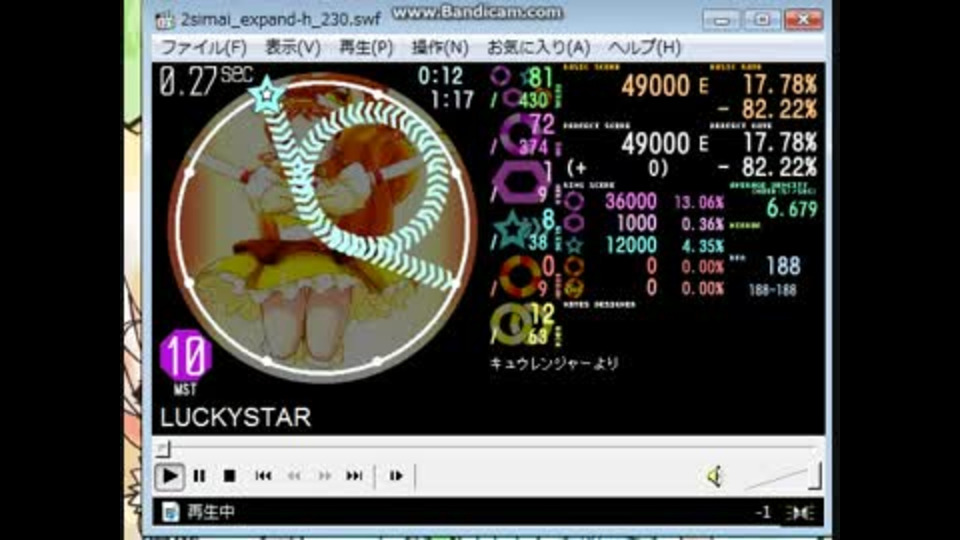Click the purple level 10 badge
Viewport: 960px width, 540px height.
tap(186, 356)
